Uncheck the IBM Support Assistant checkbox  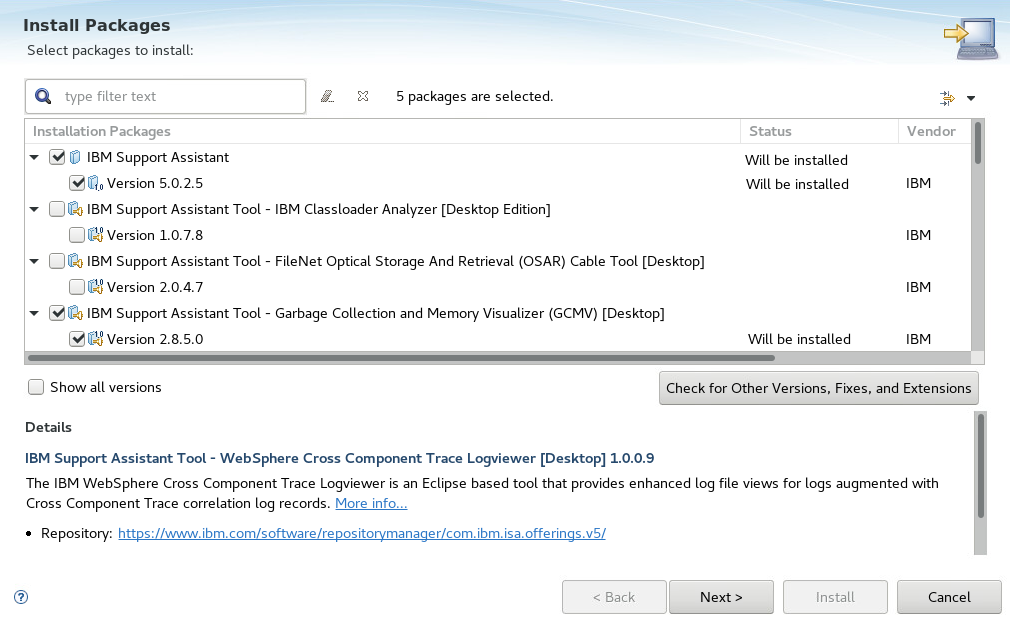(57, 157)
